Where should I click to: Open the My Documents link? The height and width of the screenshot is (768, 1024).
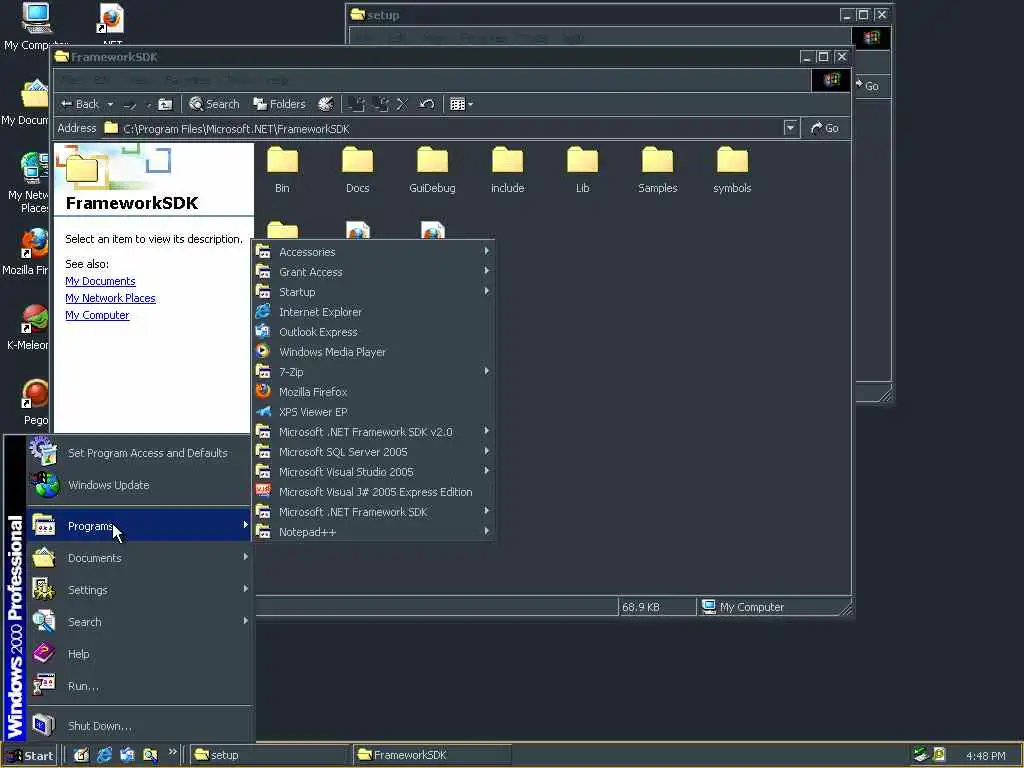101,281
